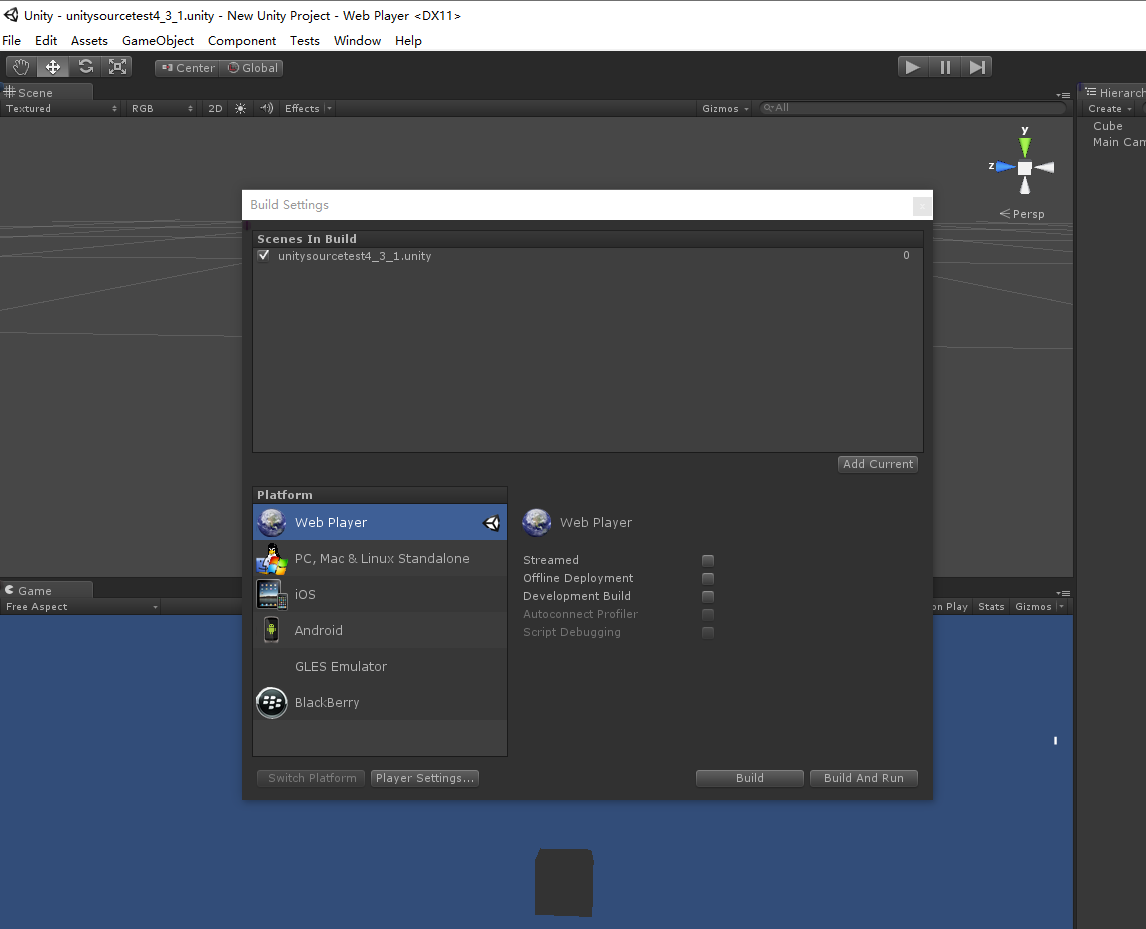Click the Add Current button
Viewport: 1146px width, 929px height.
[x=877, y=463]
